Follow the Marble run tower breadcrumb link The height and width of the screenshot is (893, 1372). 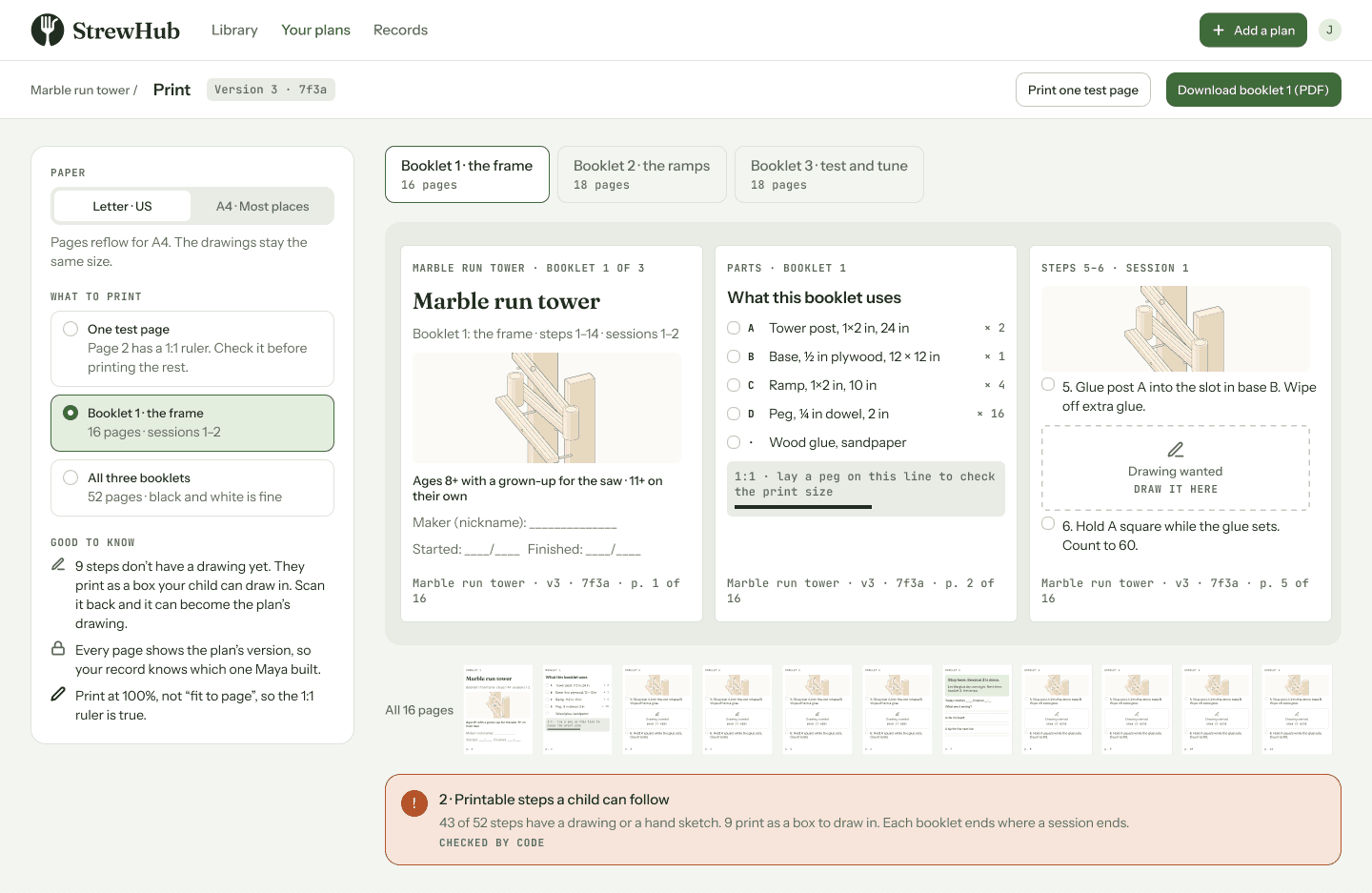80,90
